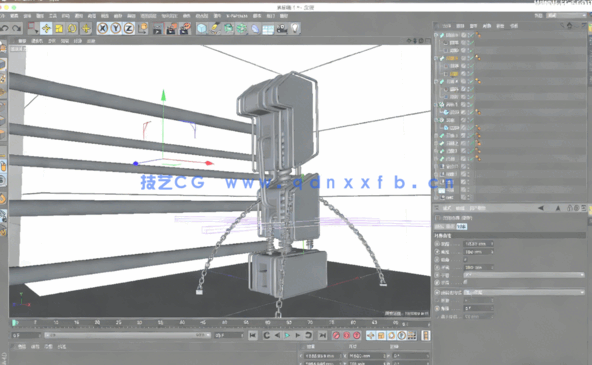592x365 pixels.
Task: Toggle the Y axis lock
Action: (116, 28)
